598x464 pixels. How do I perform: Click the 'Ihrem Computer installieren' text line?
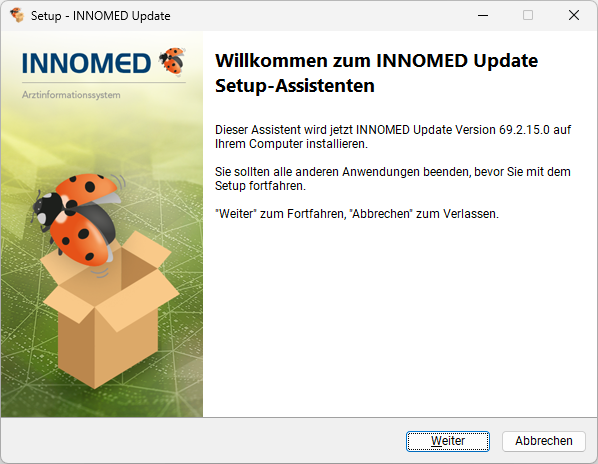pyautogui.click(x=291, y=144)
